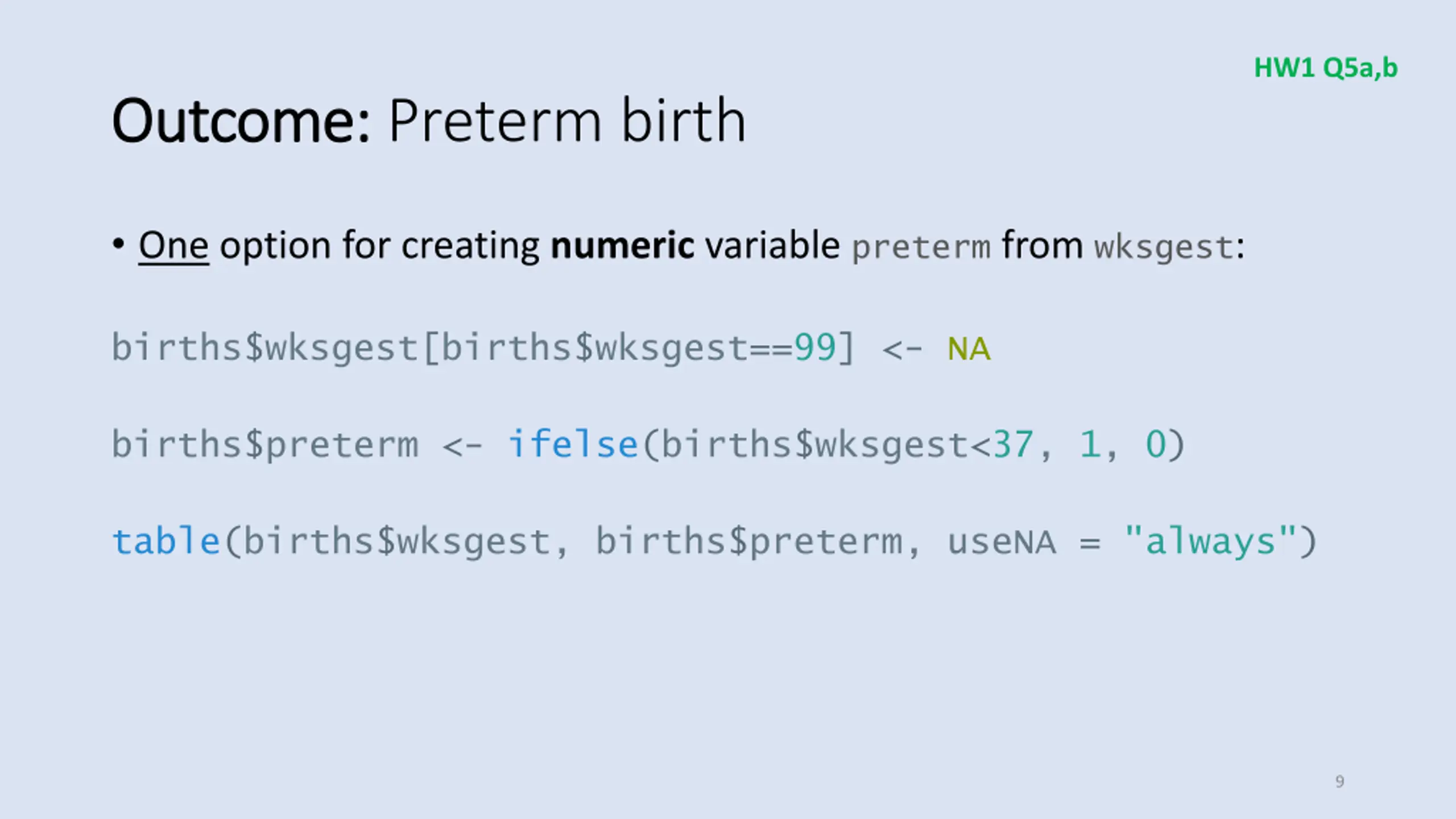Click the inline code word wksgest in bullet
The height and width of the screenshot is (819, 1456).
pyautogui.click(x=1164, y=247)
